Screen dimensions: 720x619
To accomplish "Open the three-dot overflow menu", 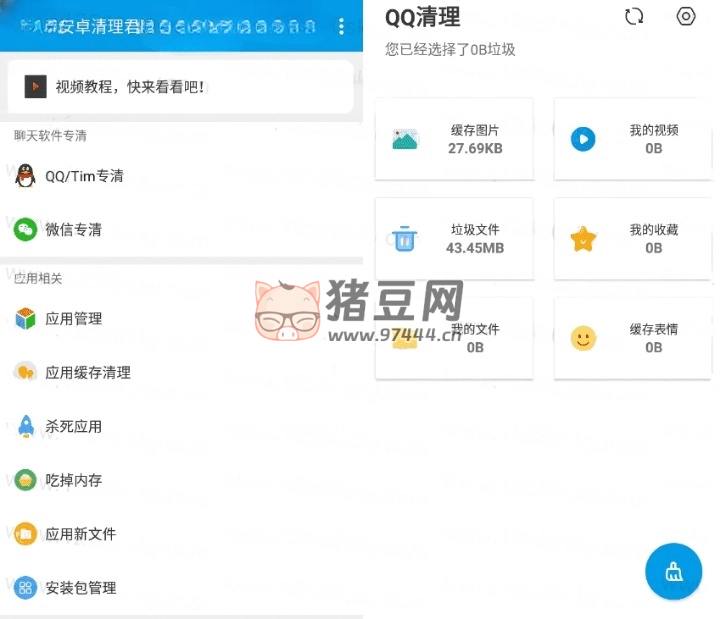I will click(341, 27).
